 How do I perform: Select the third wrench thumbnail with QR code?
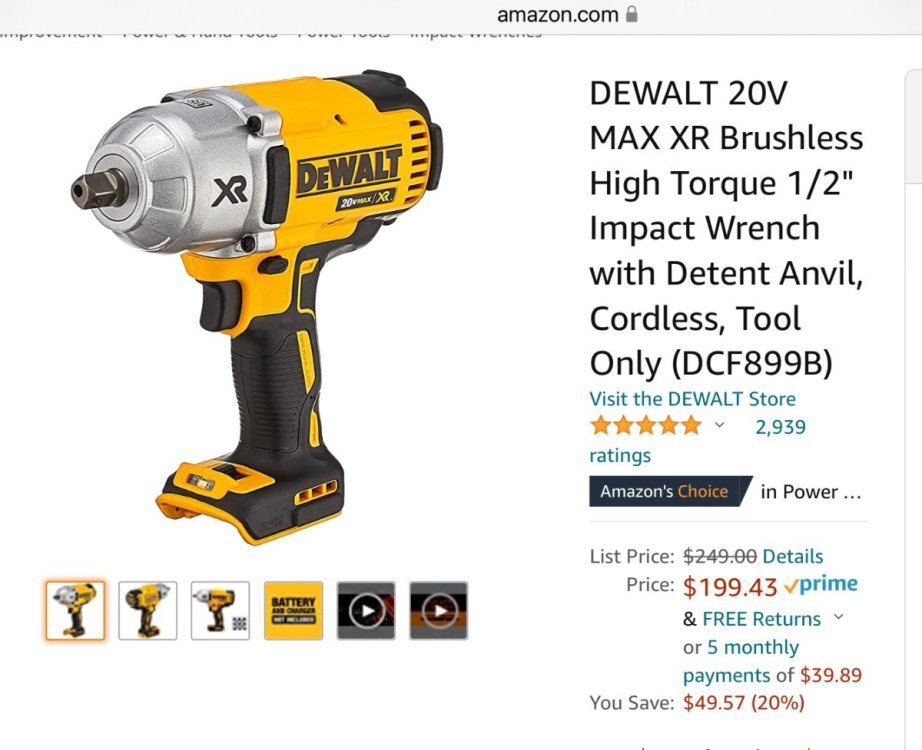[x=220, y=611]
